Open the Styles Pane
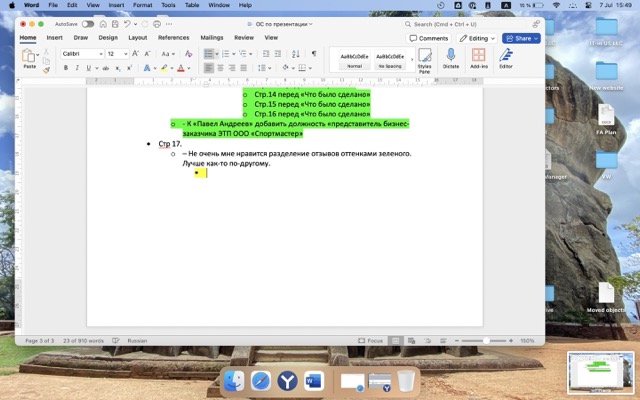This screenshot has width=640, height=400. [x=424, y=58]
